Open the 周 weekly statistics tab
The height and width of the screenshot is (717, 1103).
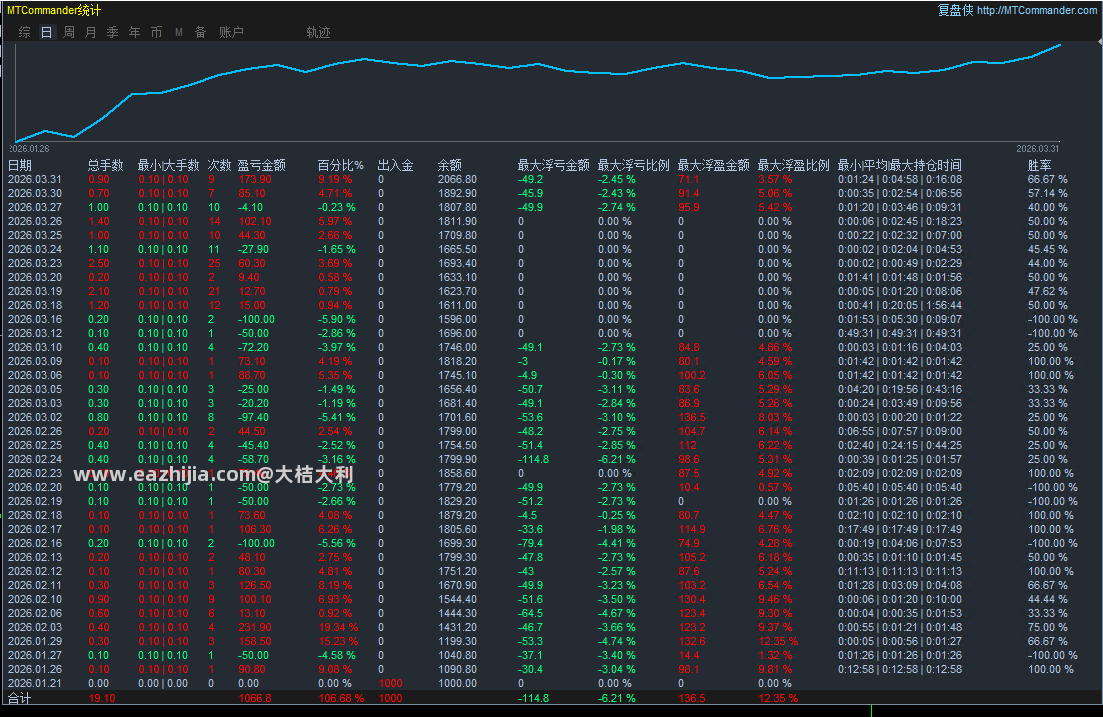point(69,32)
